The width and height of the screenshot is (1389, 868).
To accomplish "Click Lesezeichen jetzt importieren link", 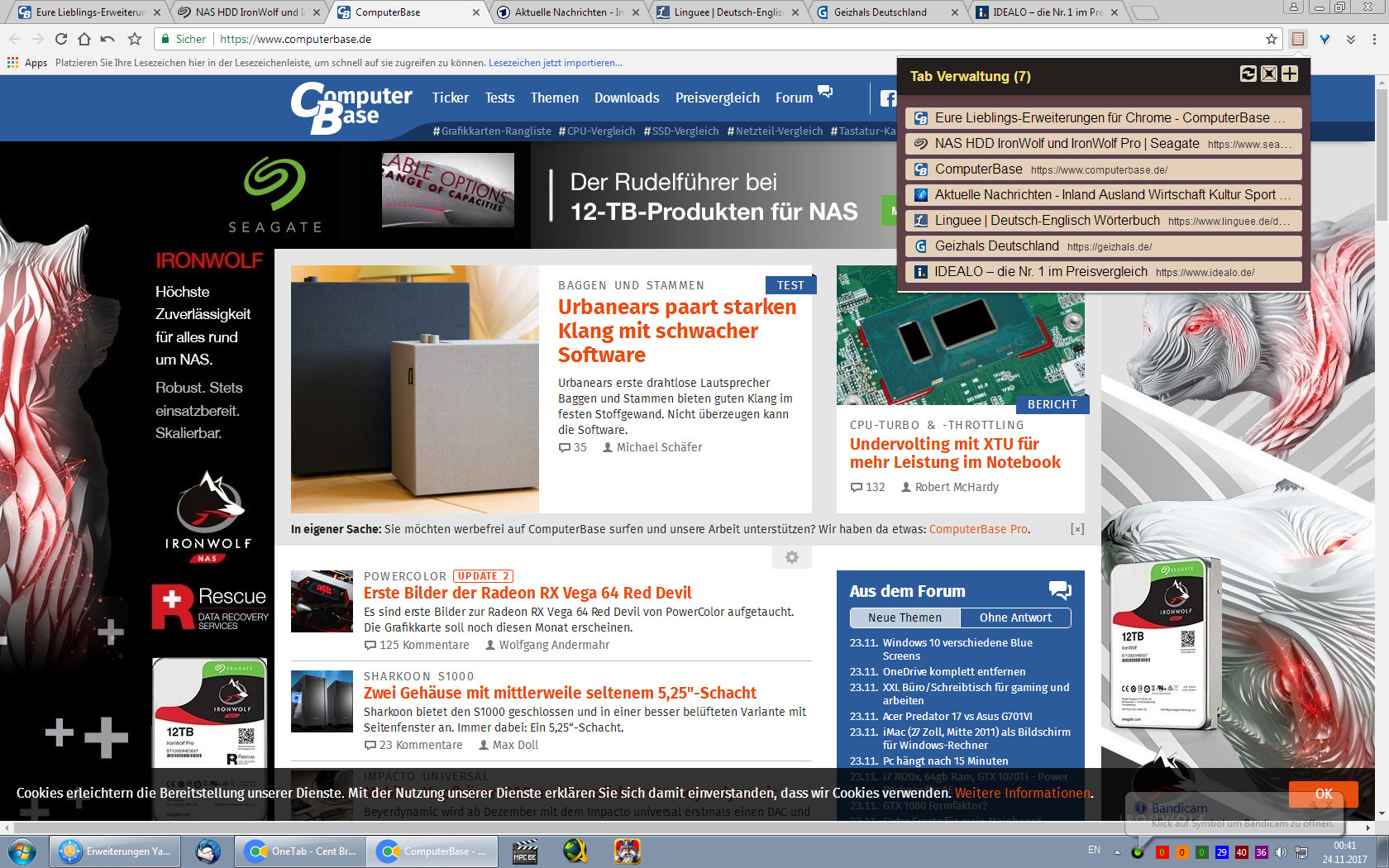I will (555, 63).
